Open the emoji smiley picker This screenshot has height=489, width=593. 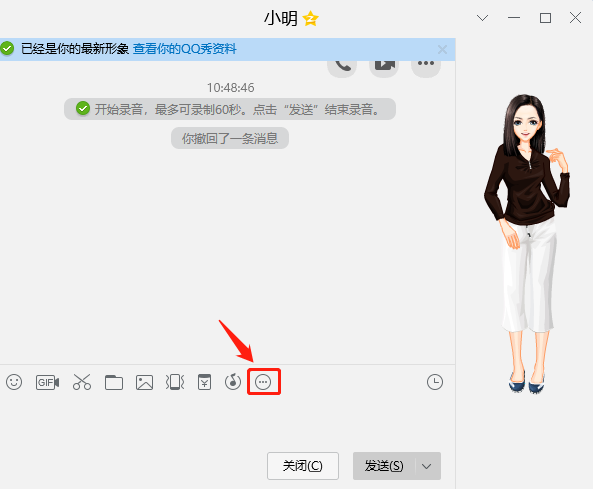pyautogui.click(x=14, y=382)
